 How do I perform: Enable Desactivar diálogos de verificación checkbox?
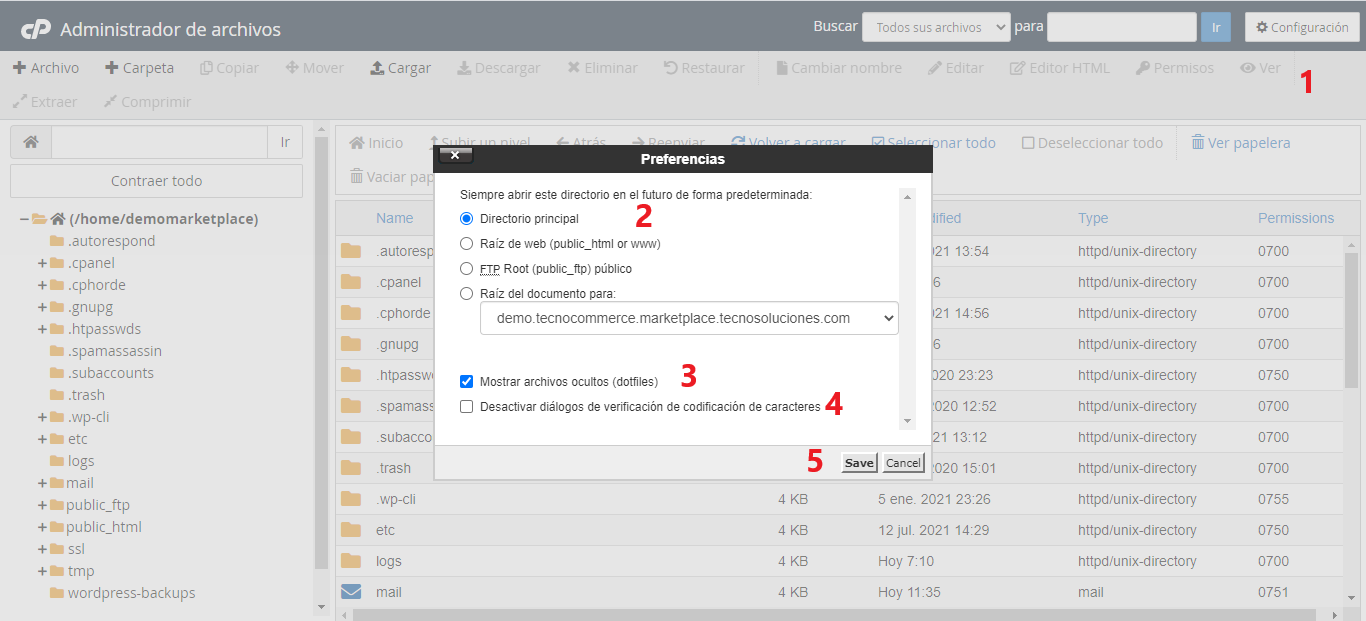click(x=466, y=407)
